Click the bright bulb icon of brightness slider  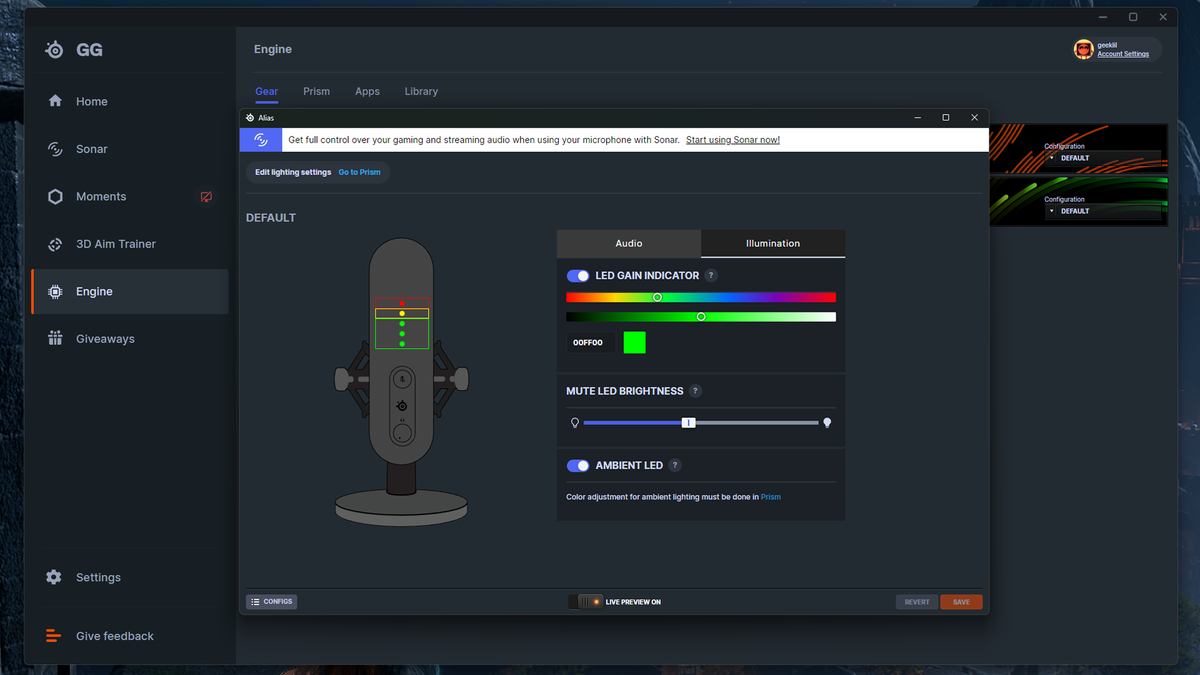[827, 423]
